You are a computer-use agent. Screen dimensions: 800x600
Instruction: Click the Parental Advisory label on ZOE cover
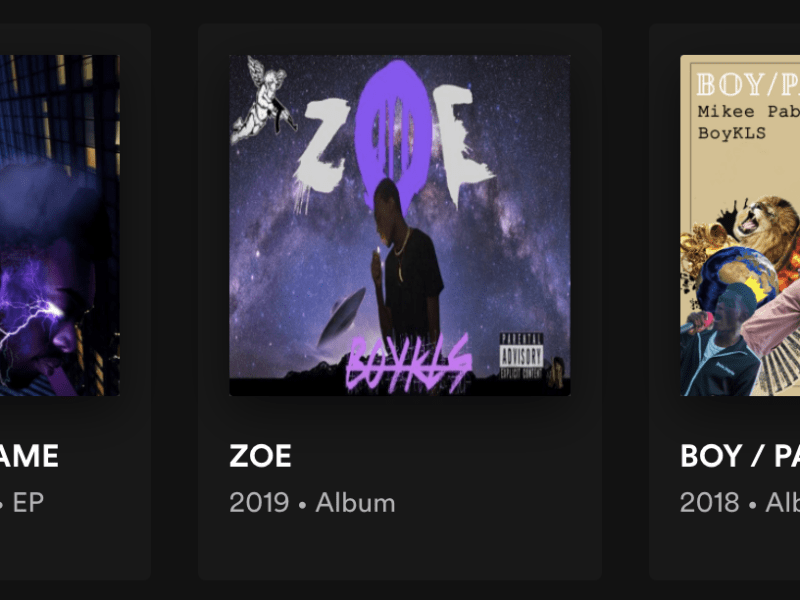click(521, 356)
